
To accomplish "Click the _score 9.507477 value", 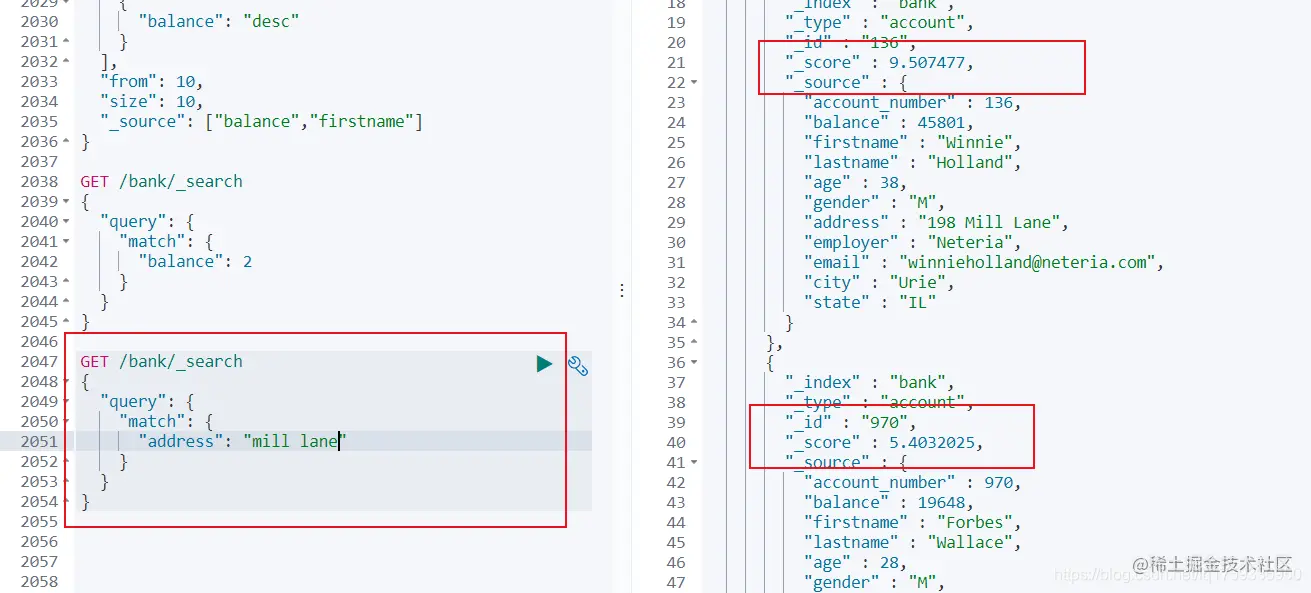I will [928, 62].
